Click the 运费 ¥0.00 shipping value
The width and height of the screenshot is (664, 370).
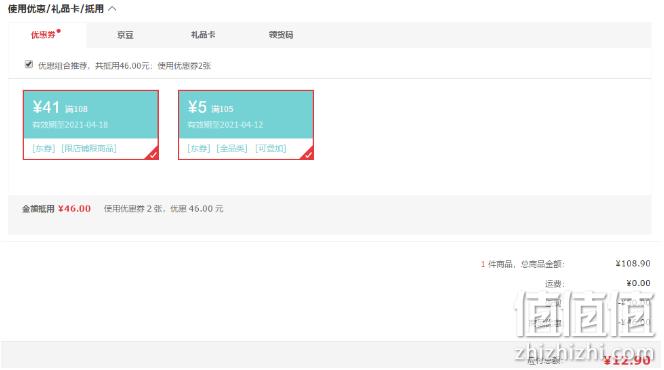pyautogui.click(x=638, y=283)
